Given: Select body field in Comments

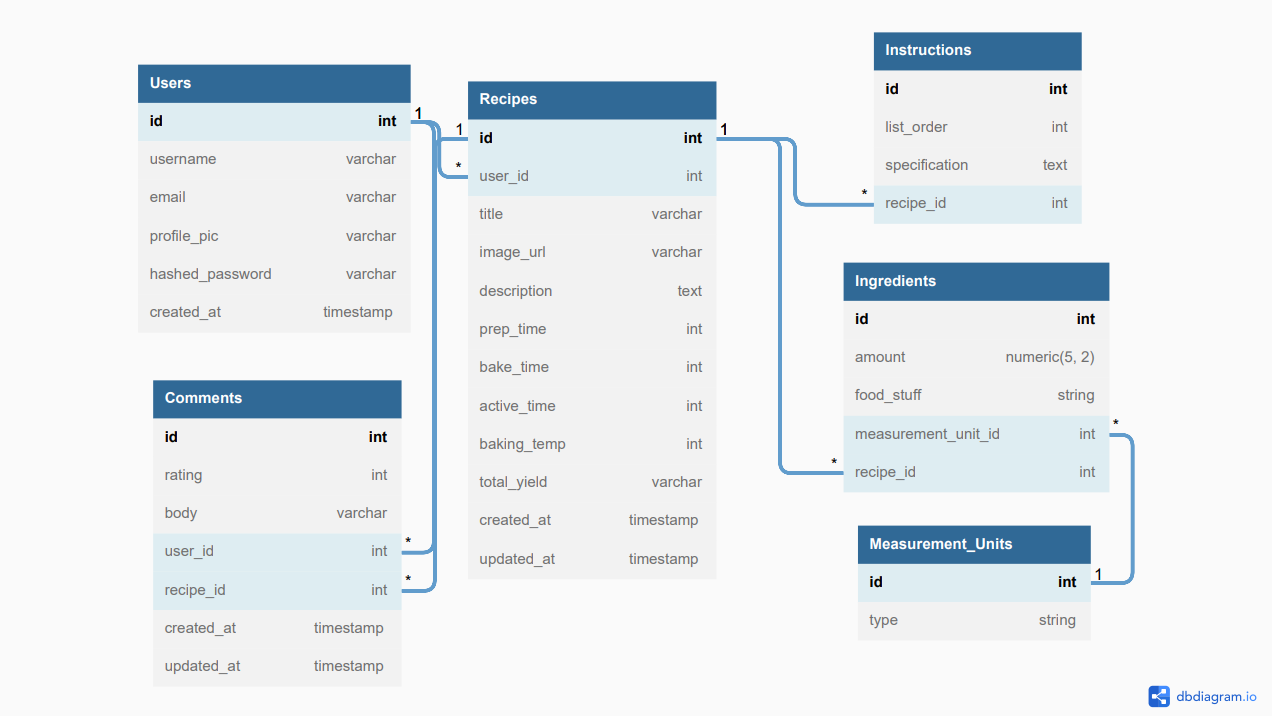Looking at the screenshot, I should [x=277, y=513].
